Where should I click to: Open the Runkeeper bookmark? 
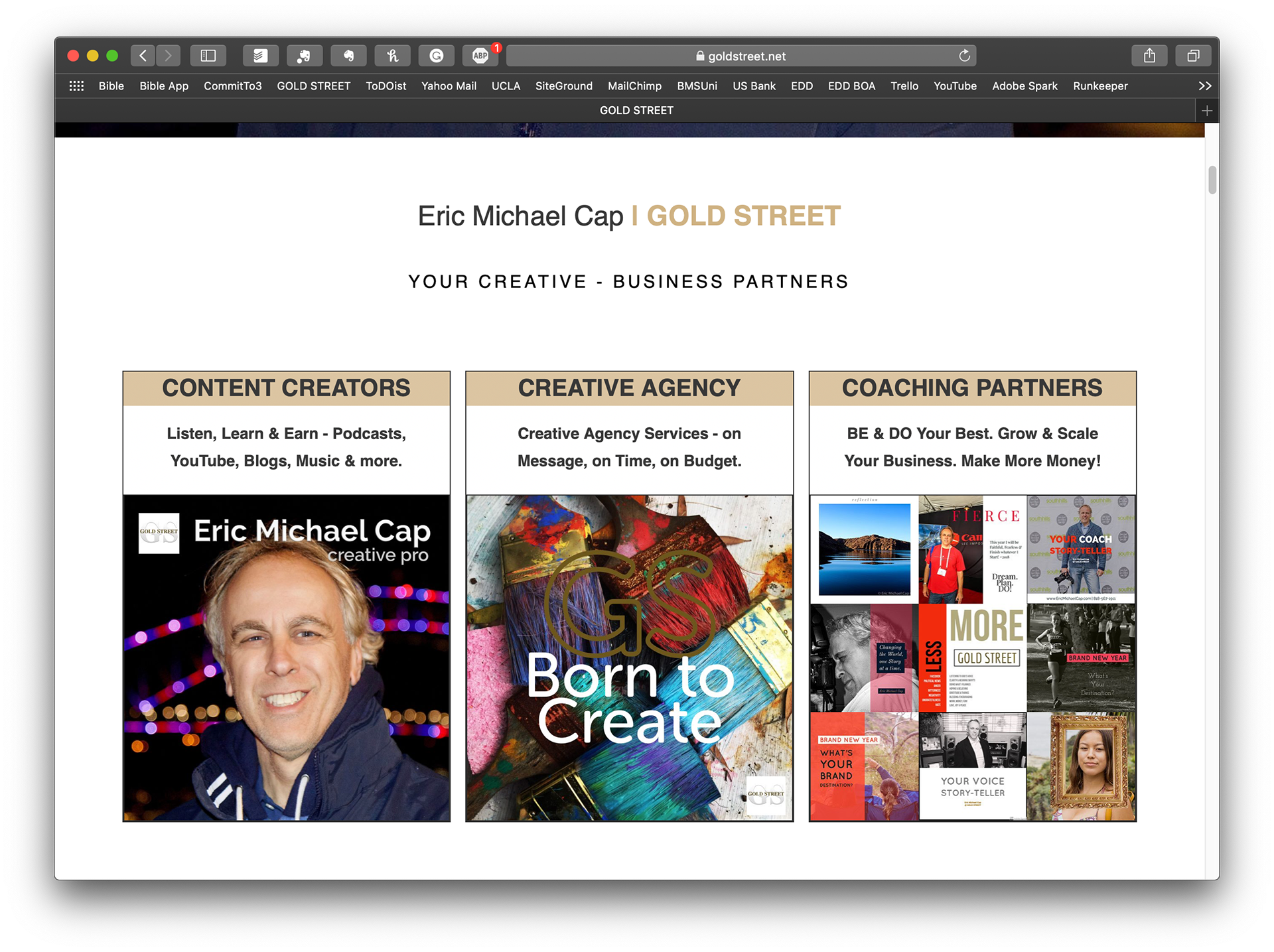tap(1101, 86)
